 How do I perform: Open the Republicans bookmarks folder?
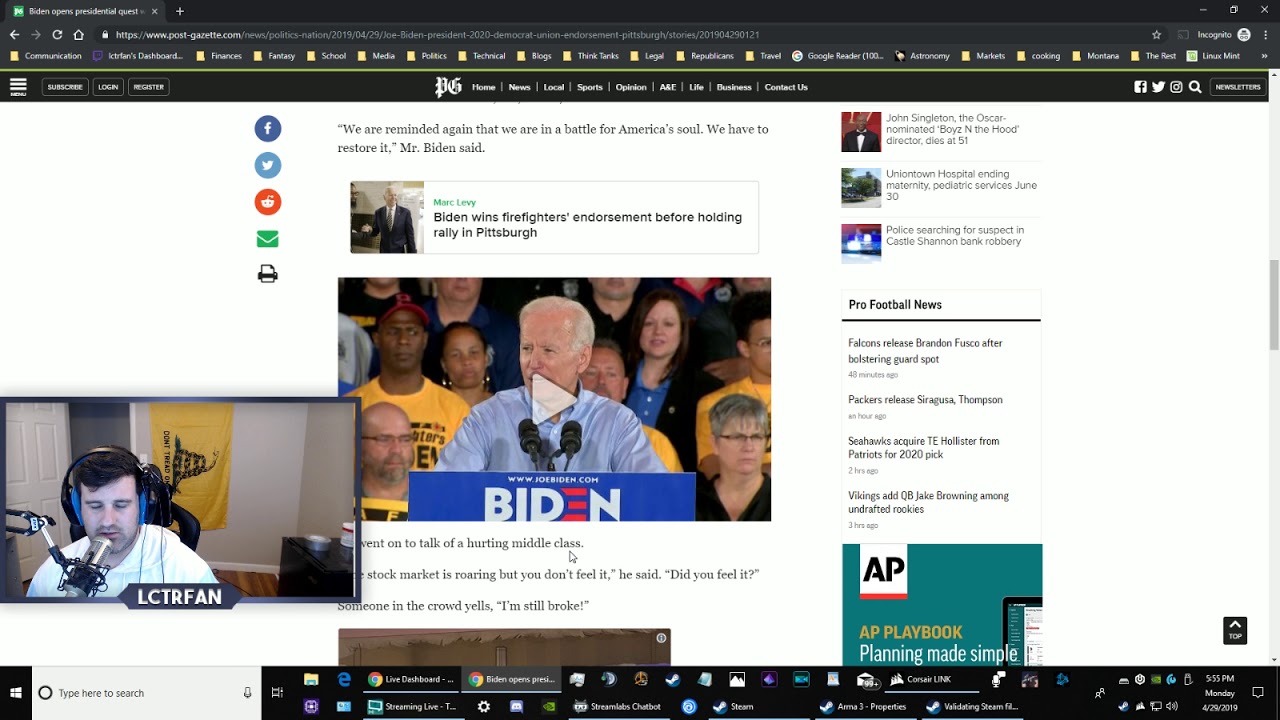[705, 56]
